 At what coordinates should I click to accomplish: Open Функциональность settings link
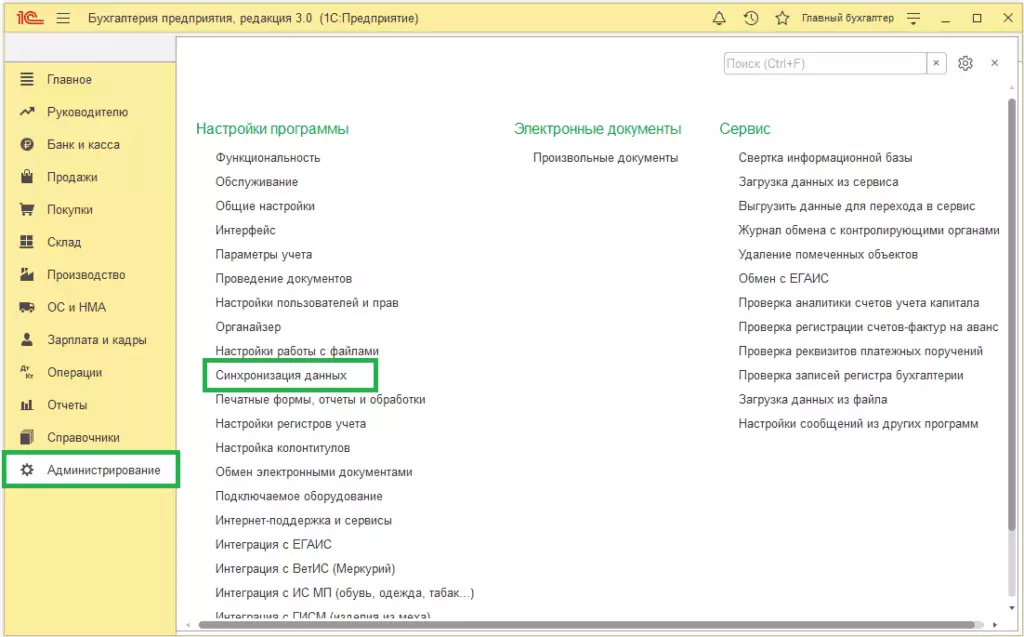[x=268, y=157]
